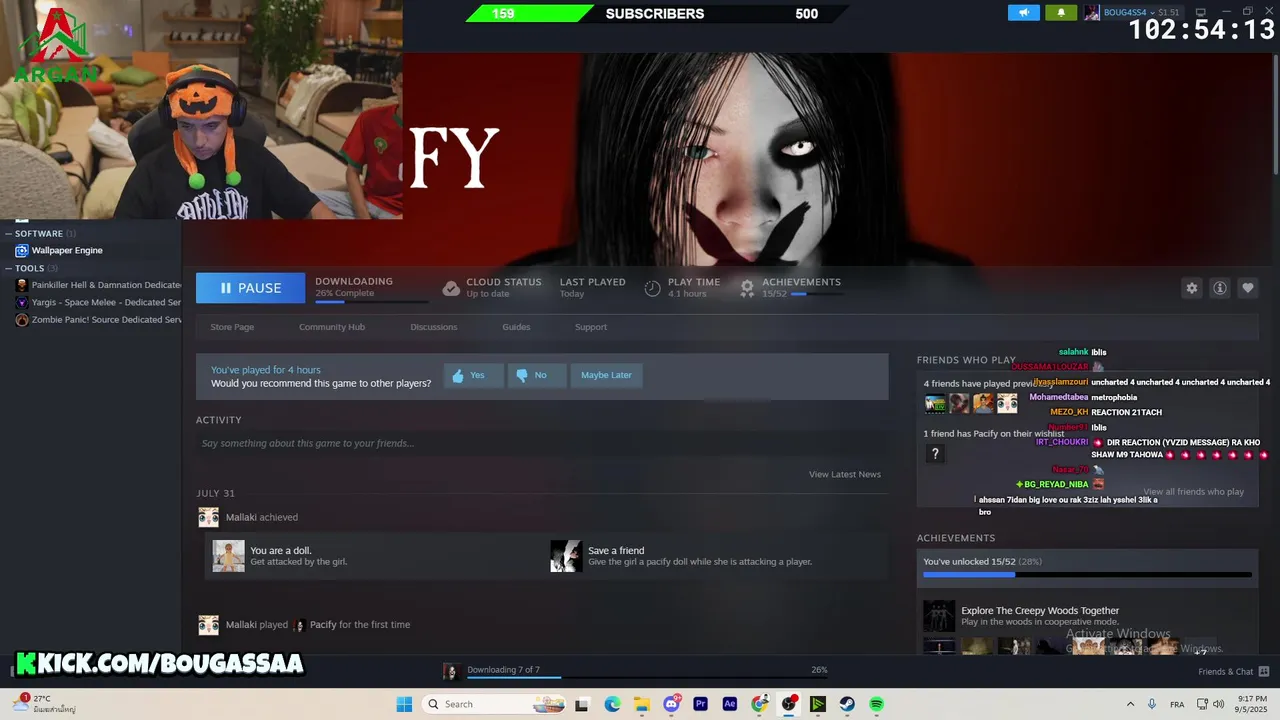Select Painkiller Hell & Damnation Dedicated Server
The width and height of the screenshot is (1280, 720).
(x=98, y=285)
